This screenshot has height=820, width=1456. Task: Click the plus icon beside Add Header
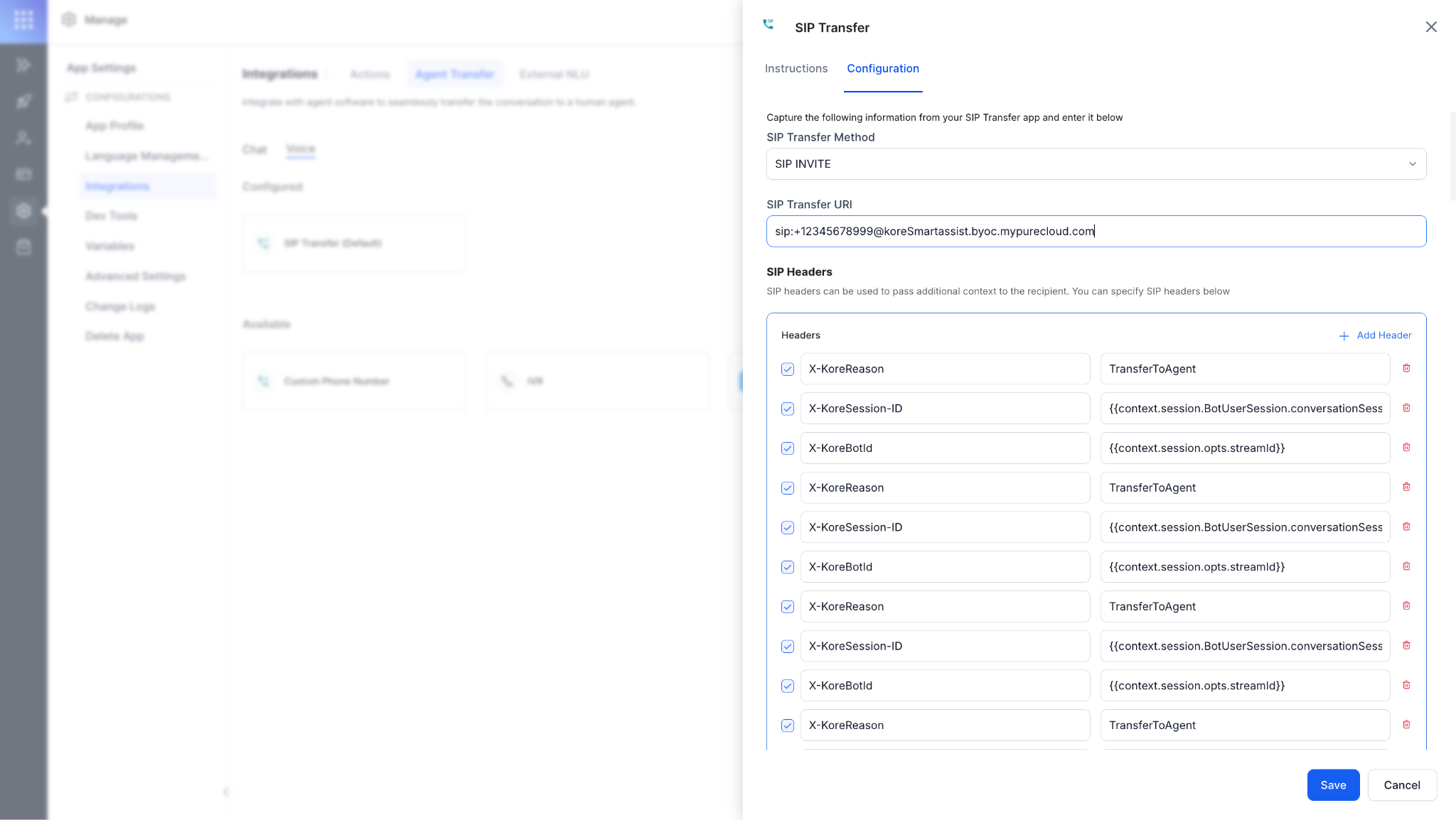1344,336
